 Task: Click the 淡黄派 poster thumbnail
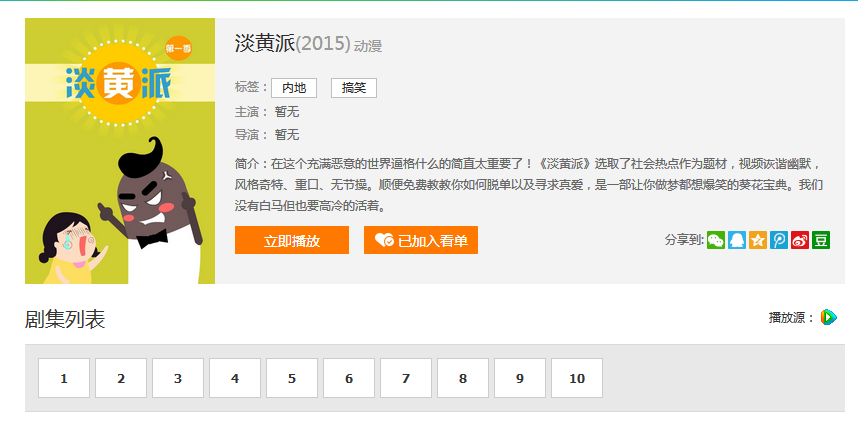pyautogui.click(x=120, y=151)
